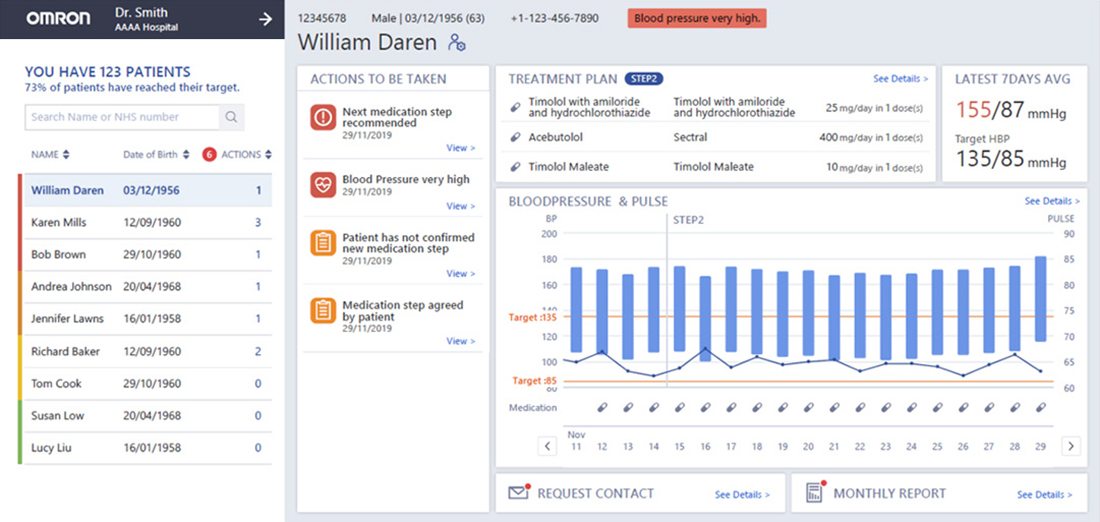Sort patients by Actions column
Image resolution: width=1100 pixels, height=522 pixels.
point(246,155)
